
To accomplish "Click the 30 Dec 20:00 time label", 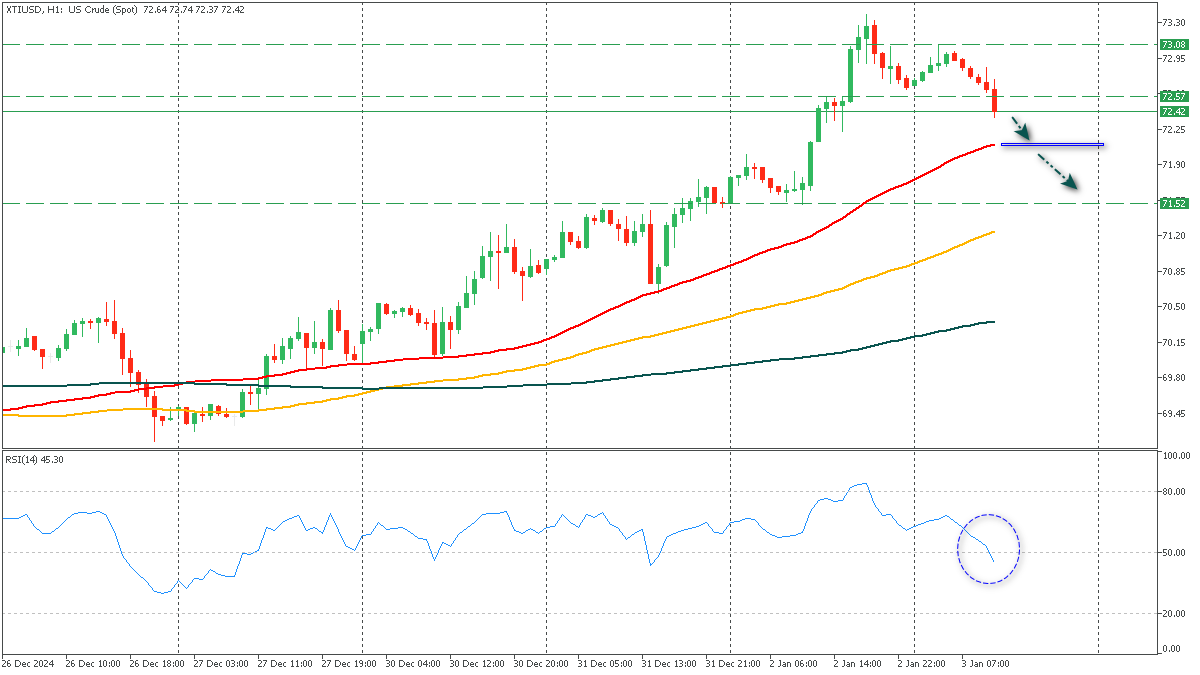I will click(541, 663).
